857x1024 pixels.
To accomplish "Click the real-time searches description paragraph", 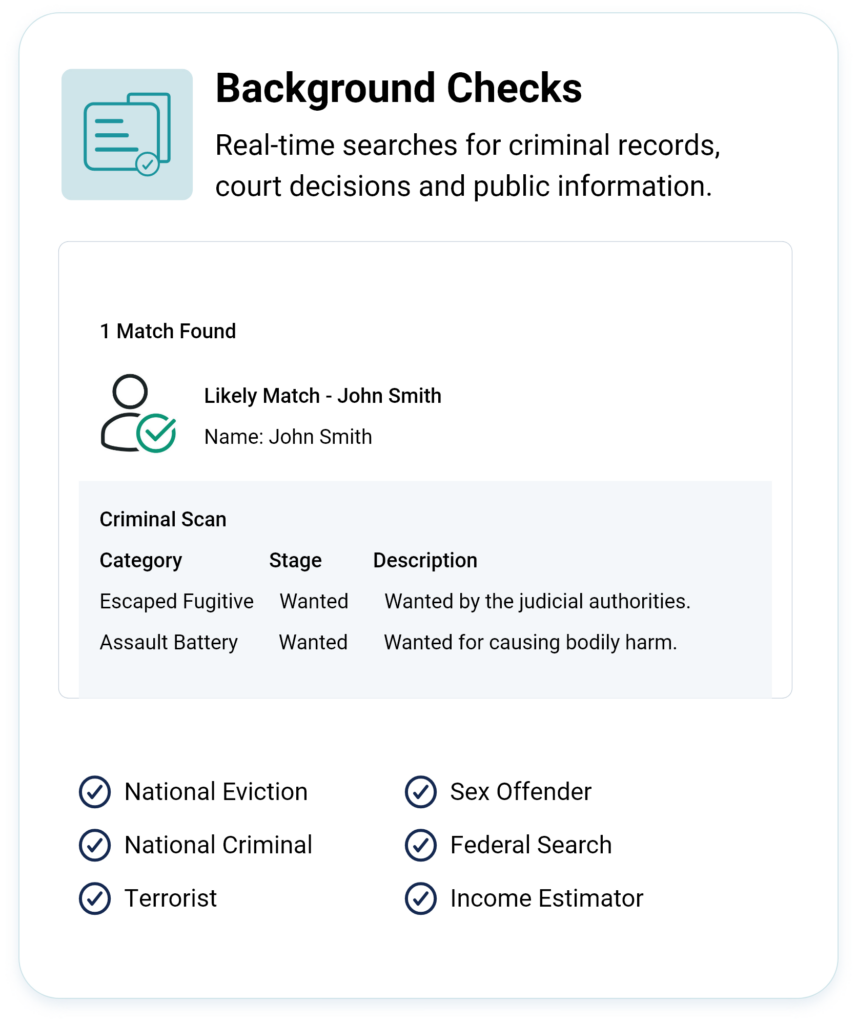I will coord(468,166).
